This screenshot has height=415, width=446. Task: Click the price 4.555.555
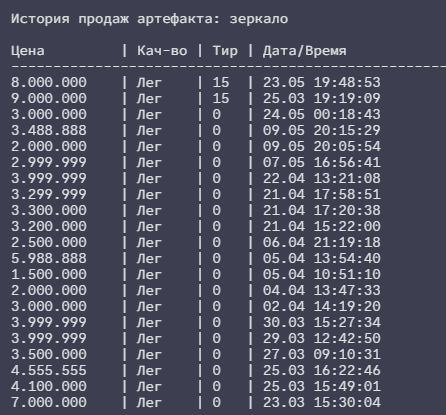(49, 370)
